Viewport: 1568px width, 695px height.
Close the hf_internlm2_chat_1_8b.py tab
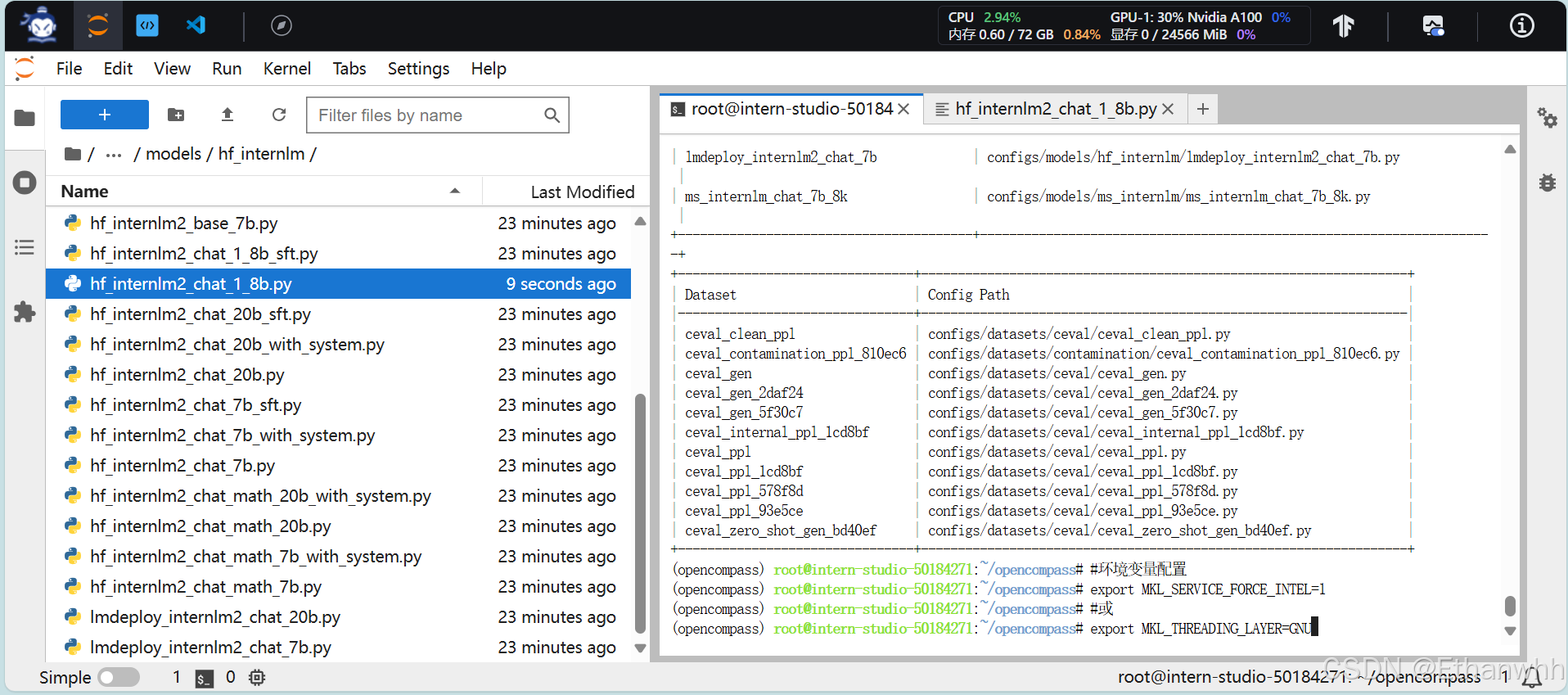[1168, 109]
